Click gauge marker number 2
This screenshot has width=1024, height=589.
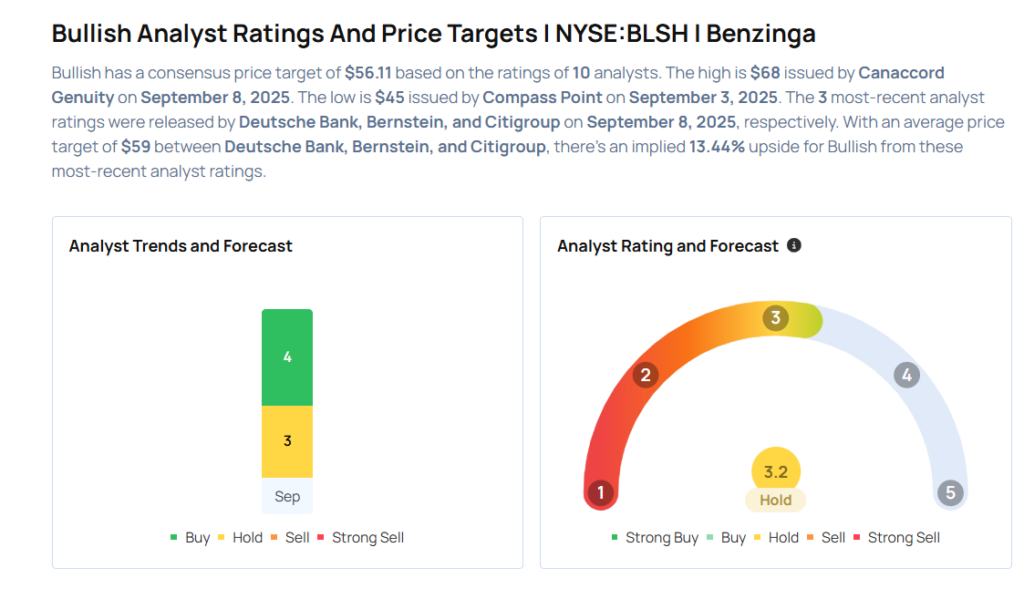tap(646, 375)
